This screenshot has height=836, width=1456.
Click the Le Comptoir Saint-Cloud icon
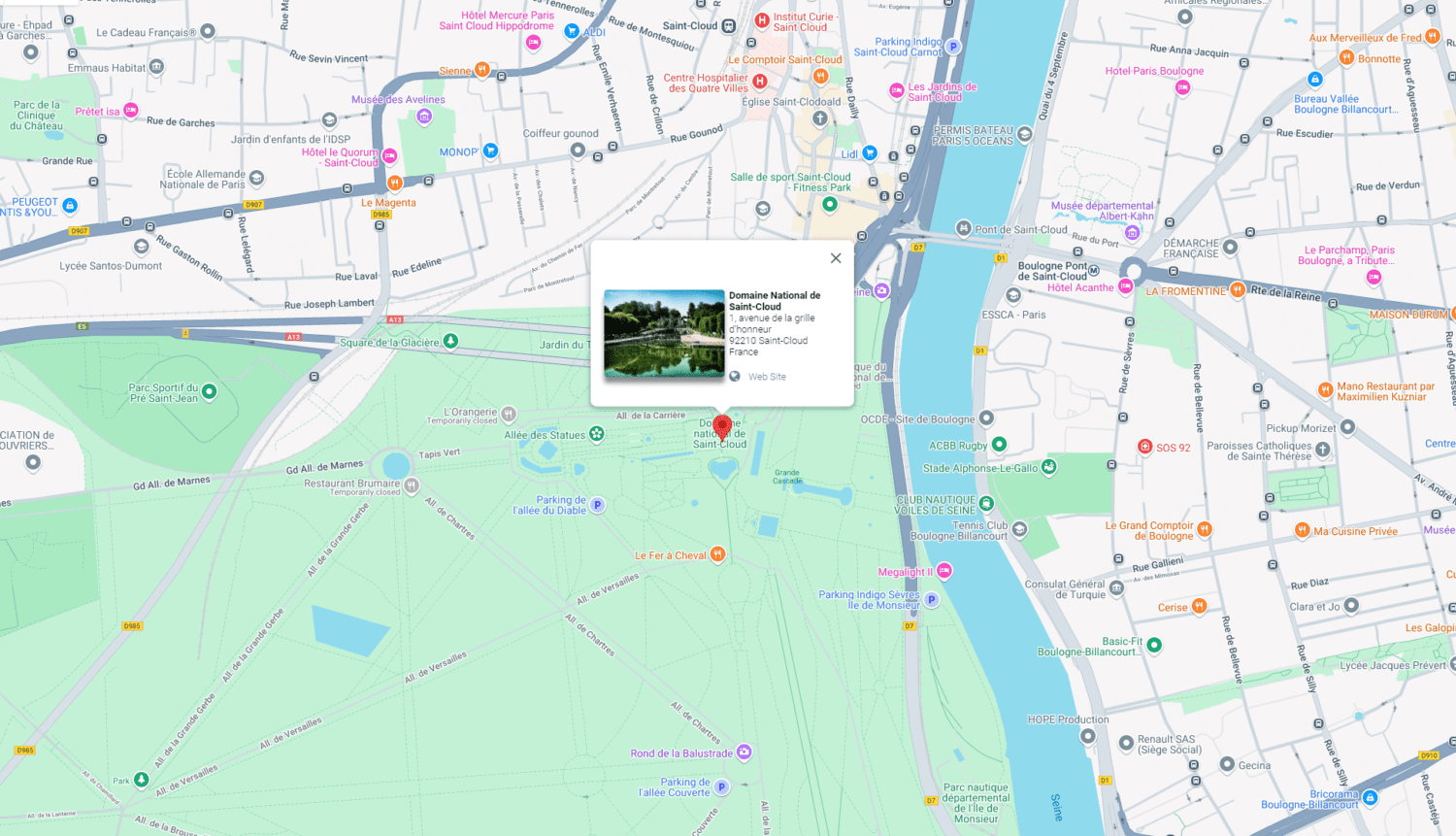point(820,76)
